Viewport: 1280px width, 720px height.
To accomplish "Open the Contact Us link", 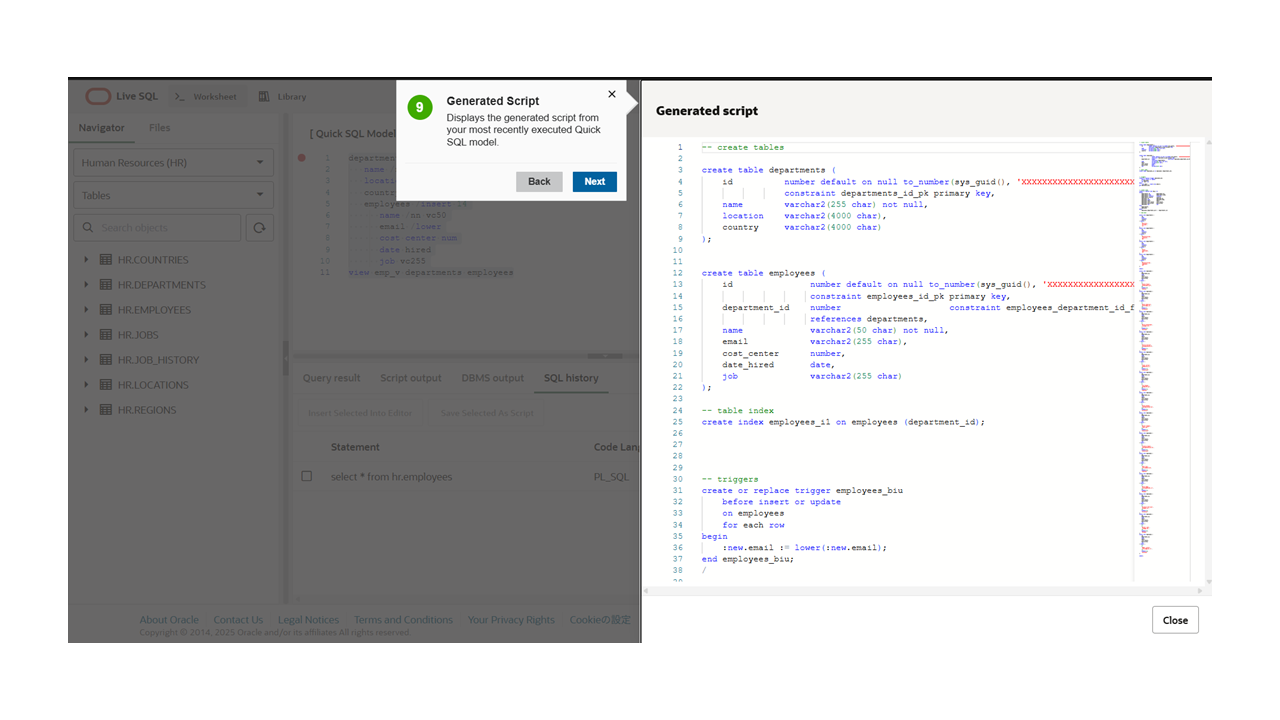I will (x=238, y=620).
